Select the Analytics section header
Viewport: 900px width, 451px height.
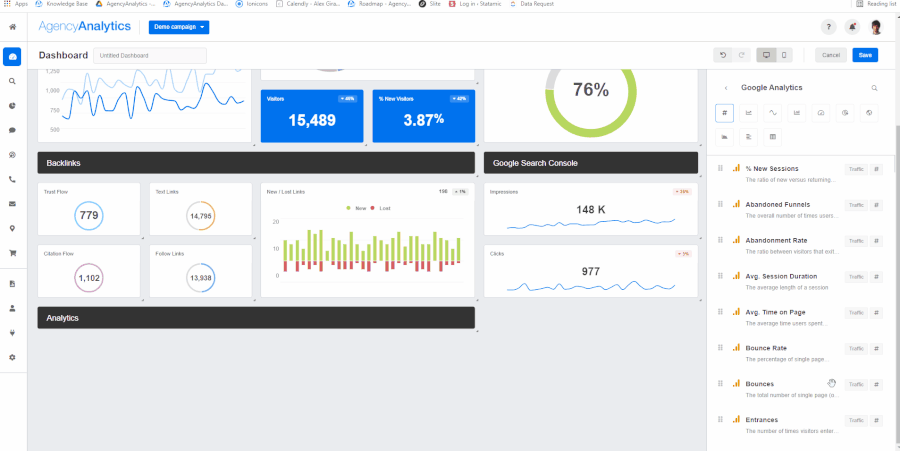point(256,317)
